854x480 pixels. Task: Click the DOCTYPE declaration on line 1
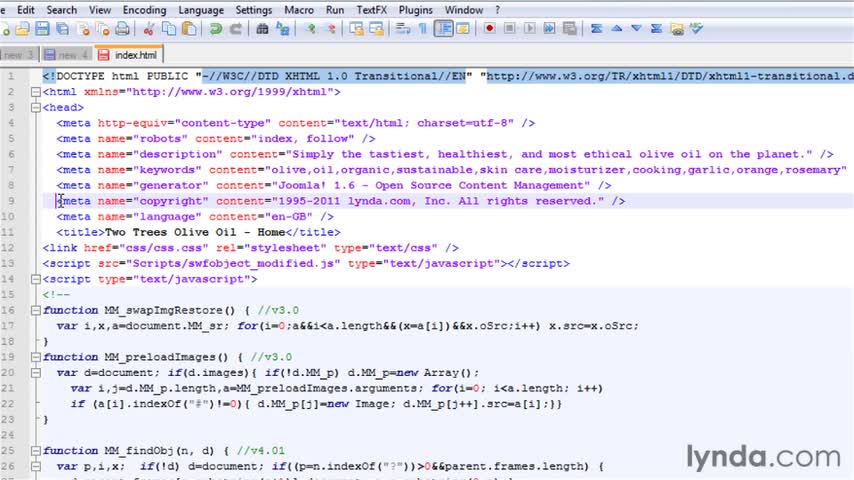tap(448, 76)
